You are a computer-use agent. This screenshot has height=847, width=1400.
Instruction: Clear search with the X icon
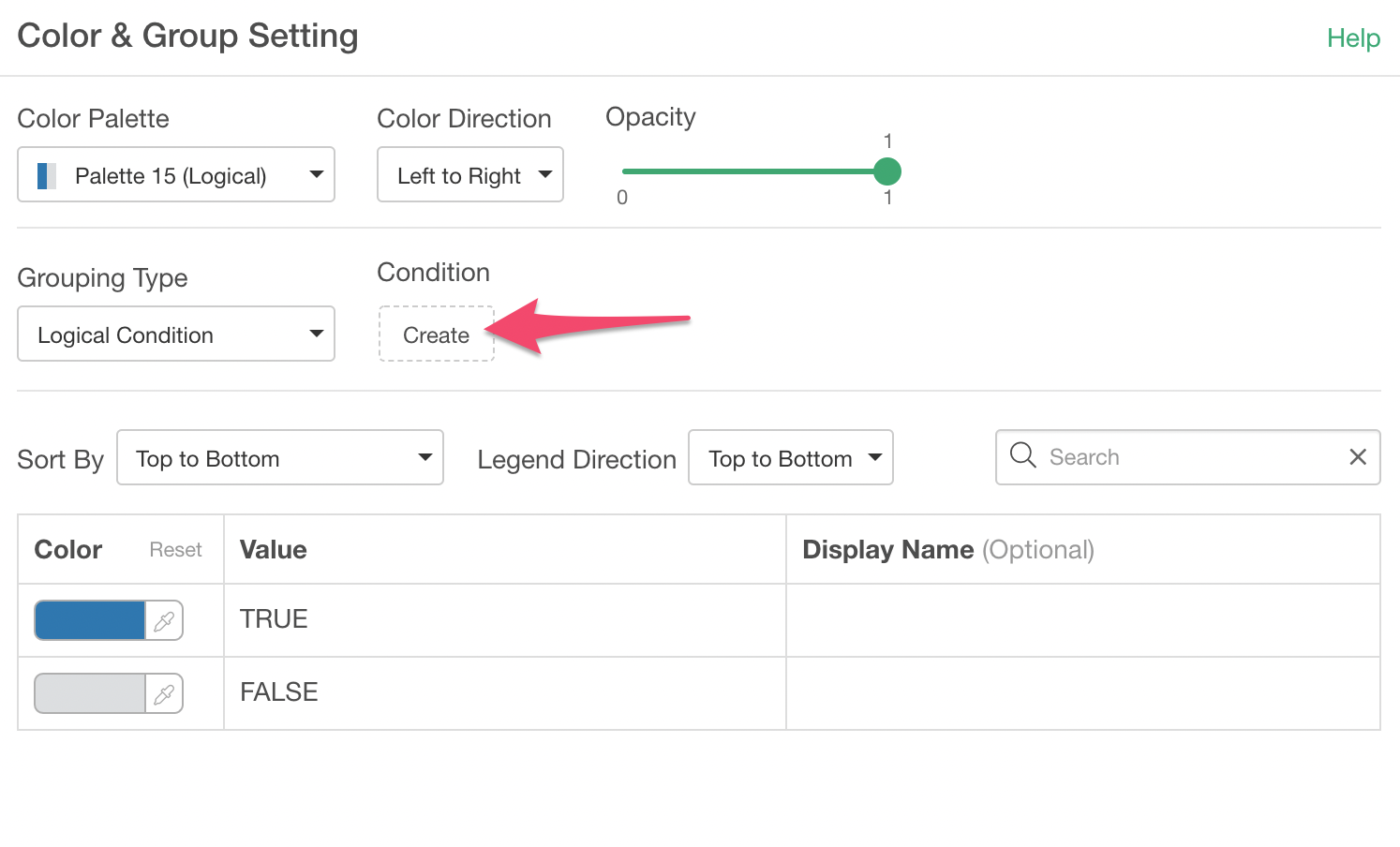click(1357, 457)
